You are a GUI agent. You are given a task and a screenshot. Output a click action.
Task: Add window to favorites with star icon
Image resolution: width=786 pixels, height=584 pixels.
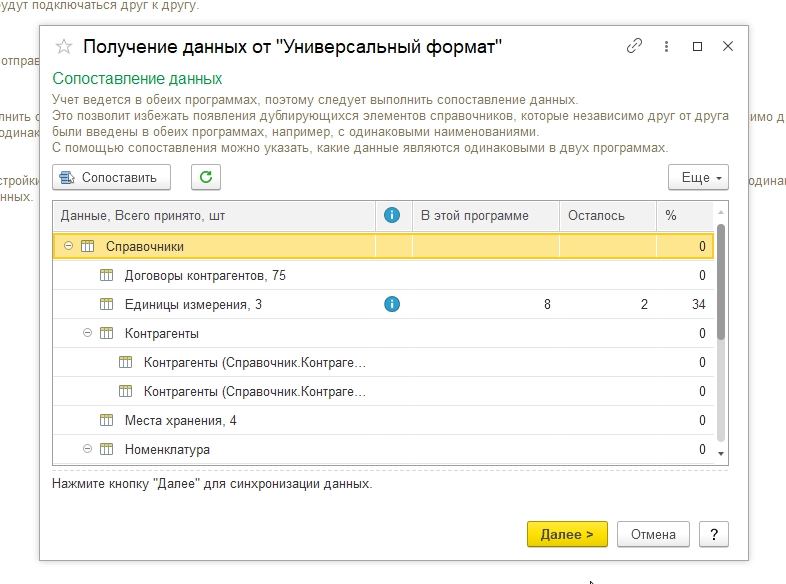pyautogui.click(x=64, y=46)
